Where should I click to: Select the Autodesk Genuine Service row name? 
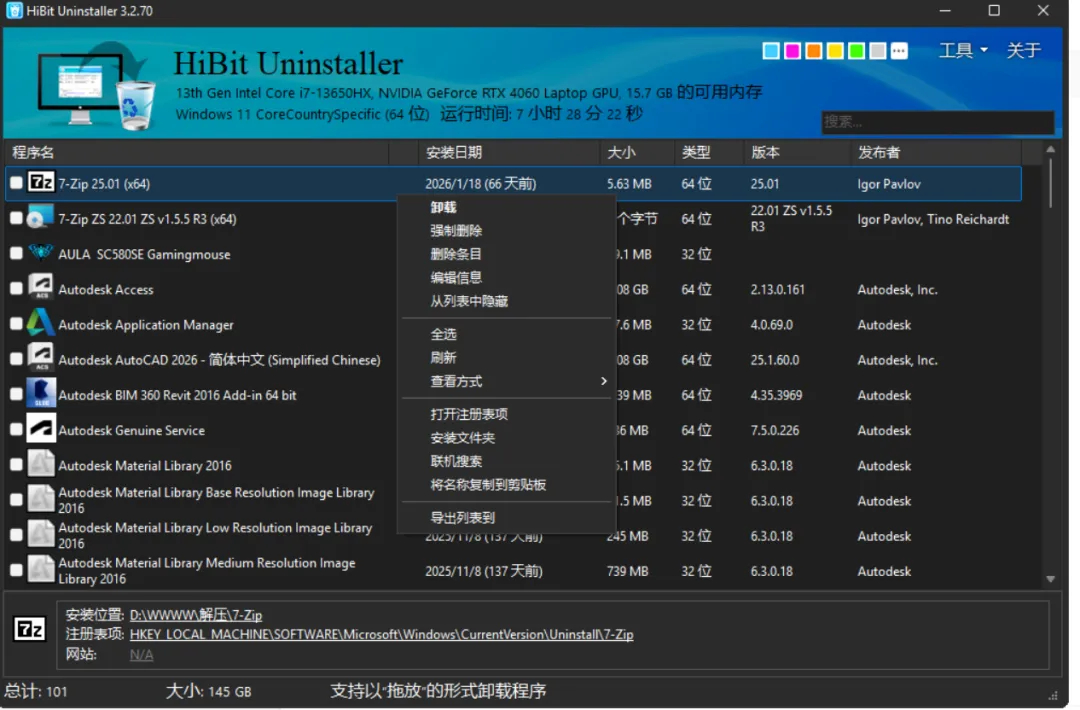pyautogui.click(x=132, y=430)
